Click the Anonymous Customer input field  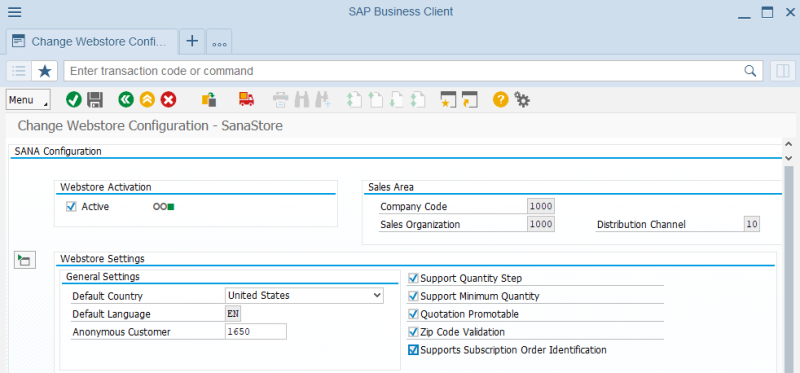256,332
